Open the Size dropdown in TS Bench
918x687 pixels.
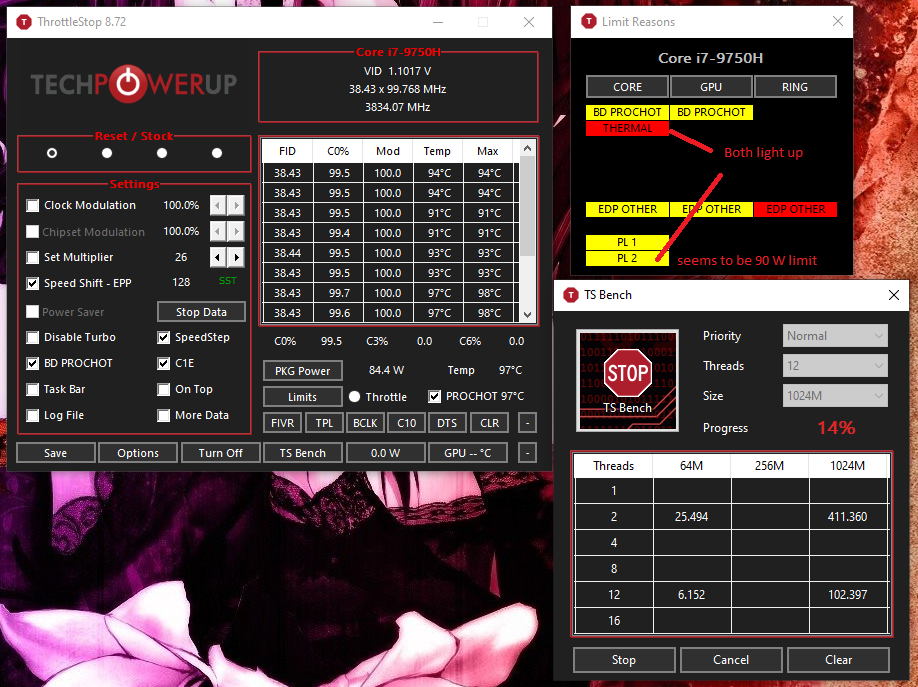835,395
